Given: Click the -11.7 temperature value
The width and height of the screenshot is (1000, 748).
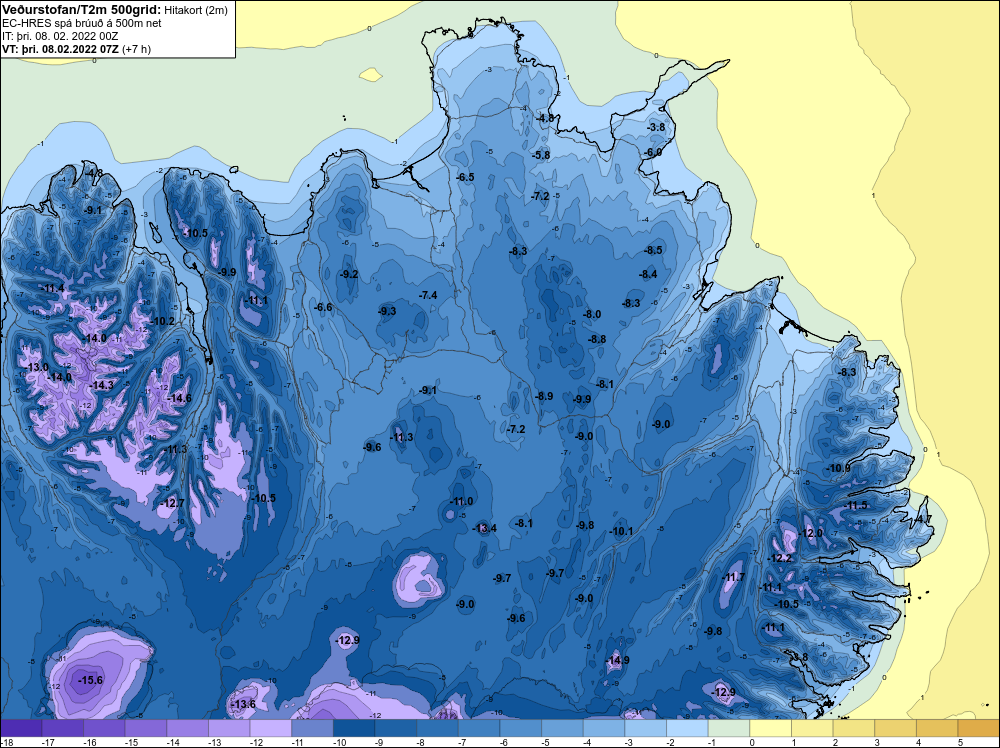Looking at the screenshot, I should click(x=733, y=577).
